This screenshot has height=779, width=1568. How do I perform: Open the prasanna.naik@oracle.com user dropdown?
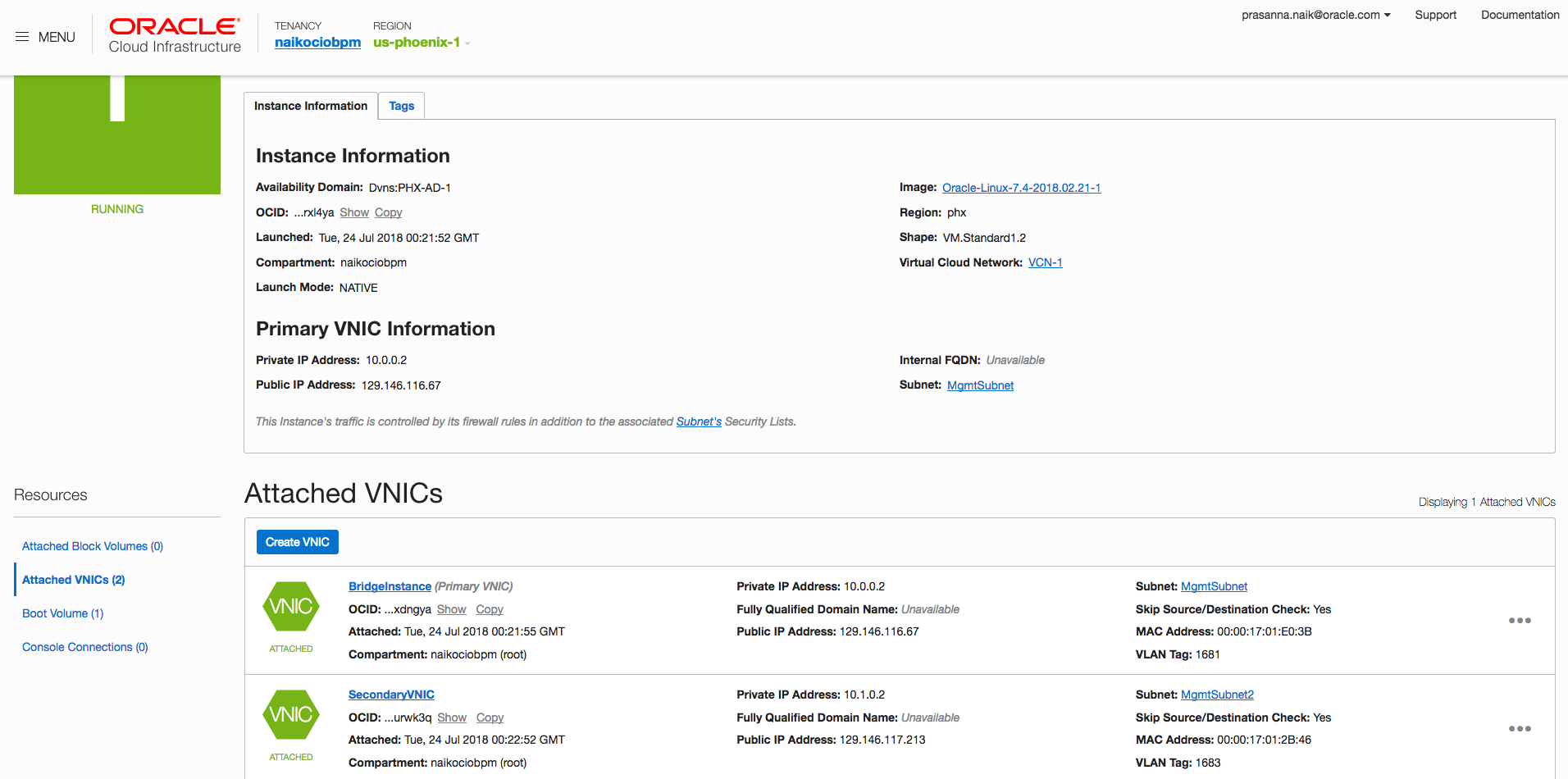pos(1315,15)
